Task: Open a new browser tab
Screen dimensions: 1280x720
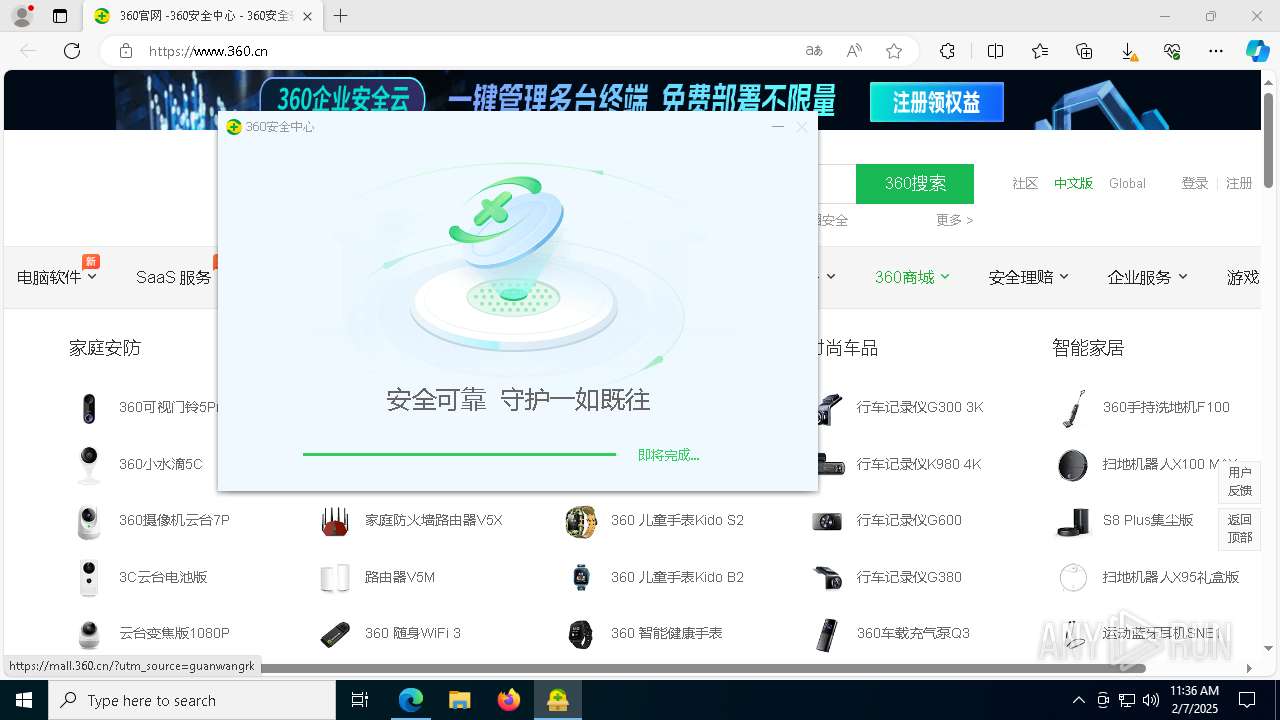Action: [x=341, y=16]
